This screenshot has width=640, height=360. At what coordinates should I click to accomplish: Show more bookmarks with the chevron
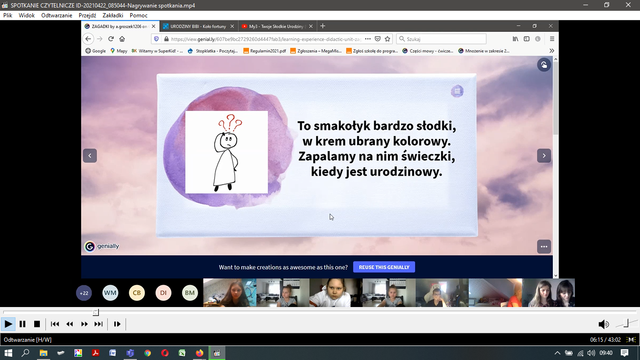pyautogui.click(x=552, y=51)
